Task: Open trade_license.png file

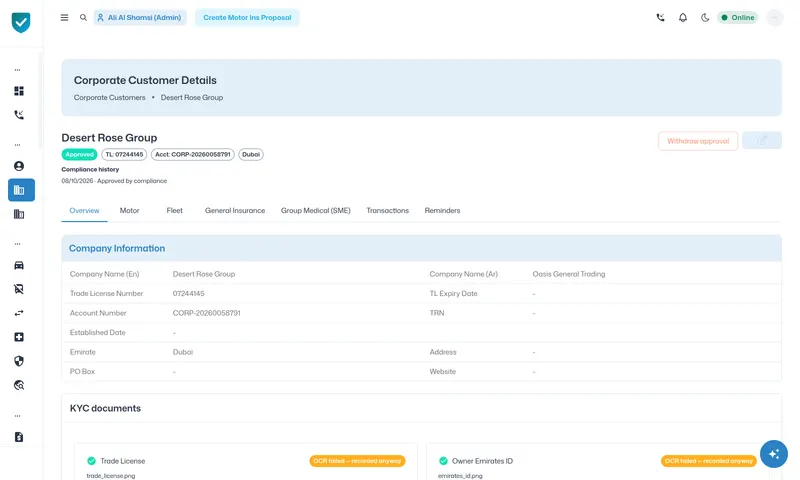Action: 111,476
